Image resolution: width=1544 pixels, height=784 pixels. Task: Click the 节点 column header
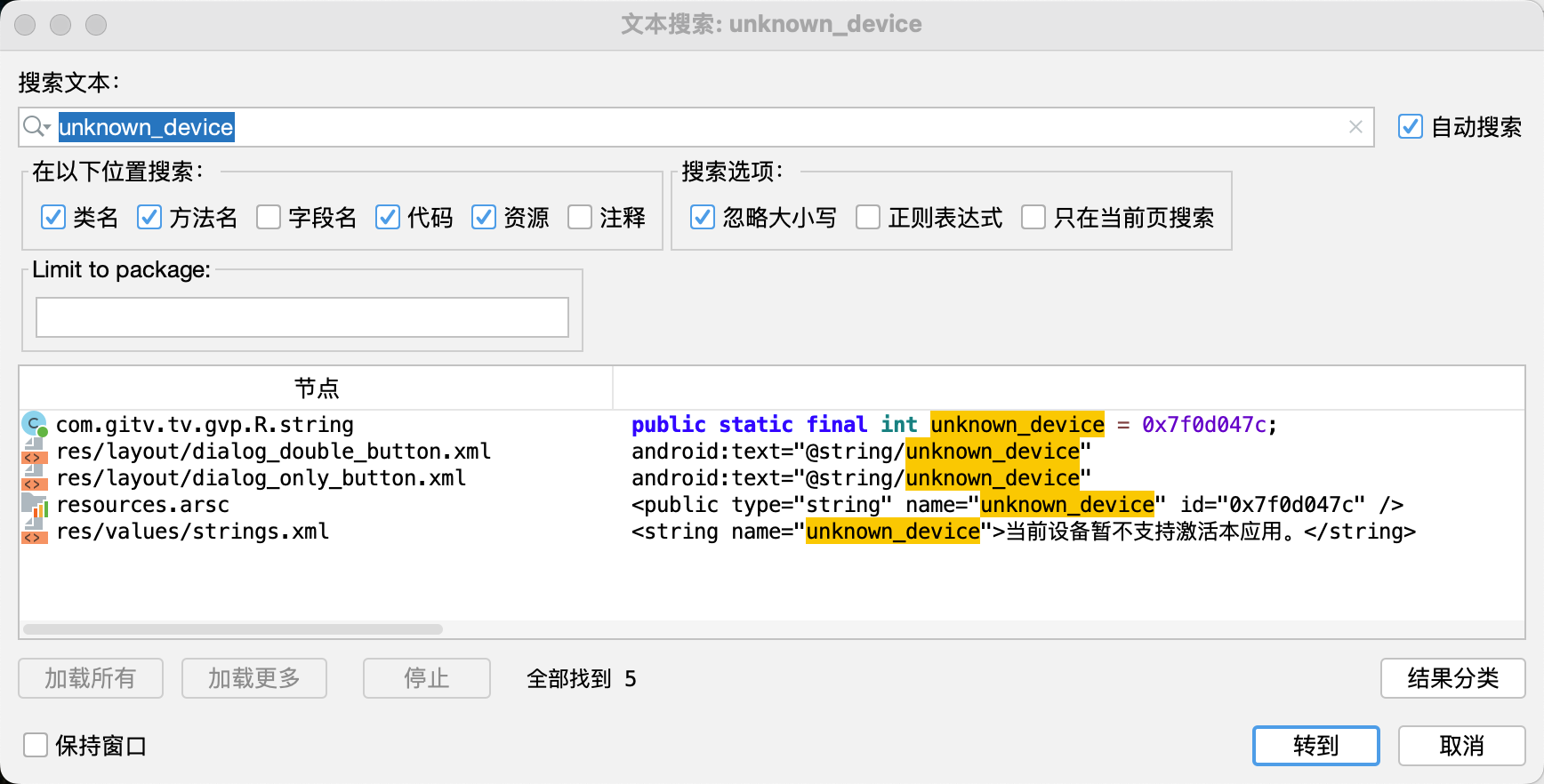(x=316, y=388)
